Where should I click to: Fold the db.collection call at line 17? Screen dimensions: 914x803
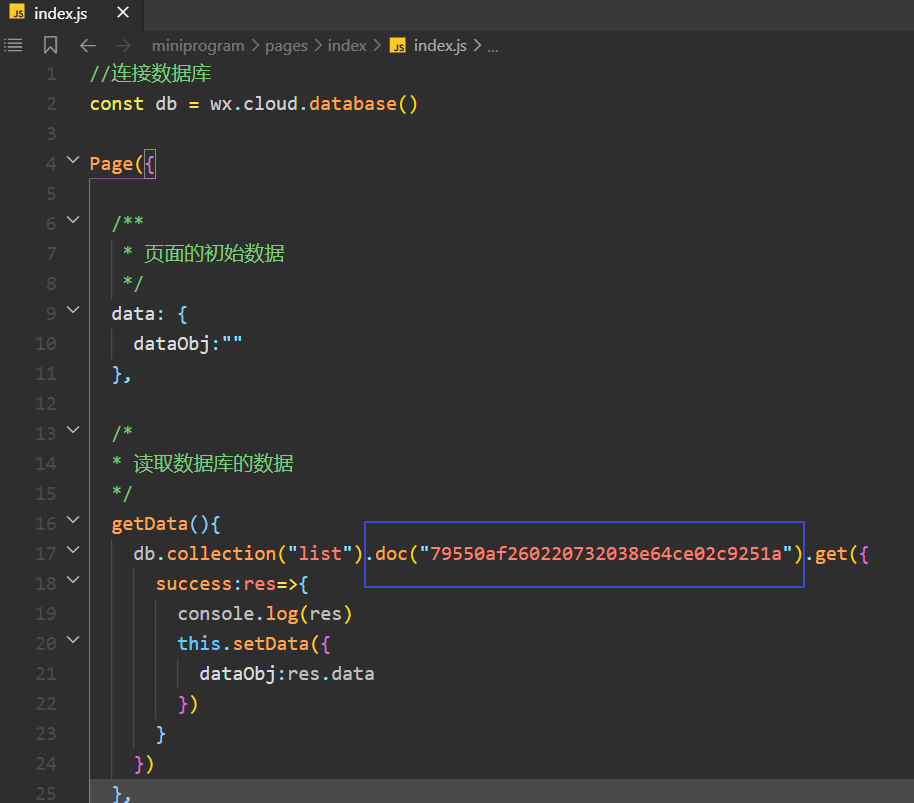73,550
